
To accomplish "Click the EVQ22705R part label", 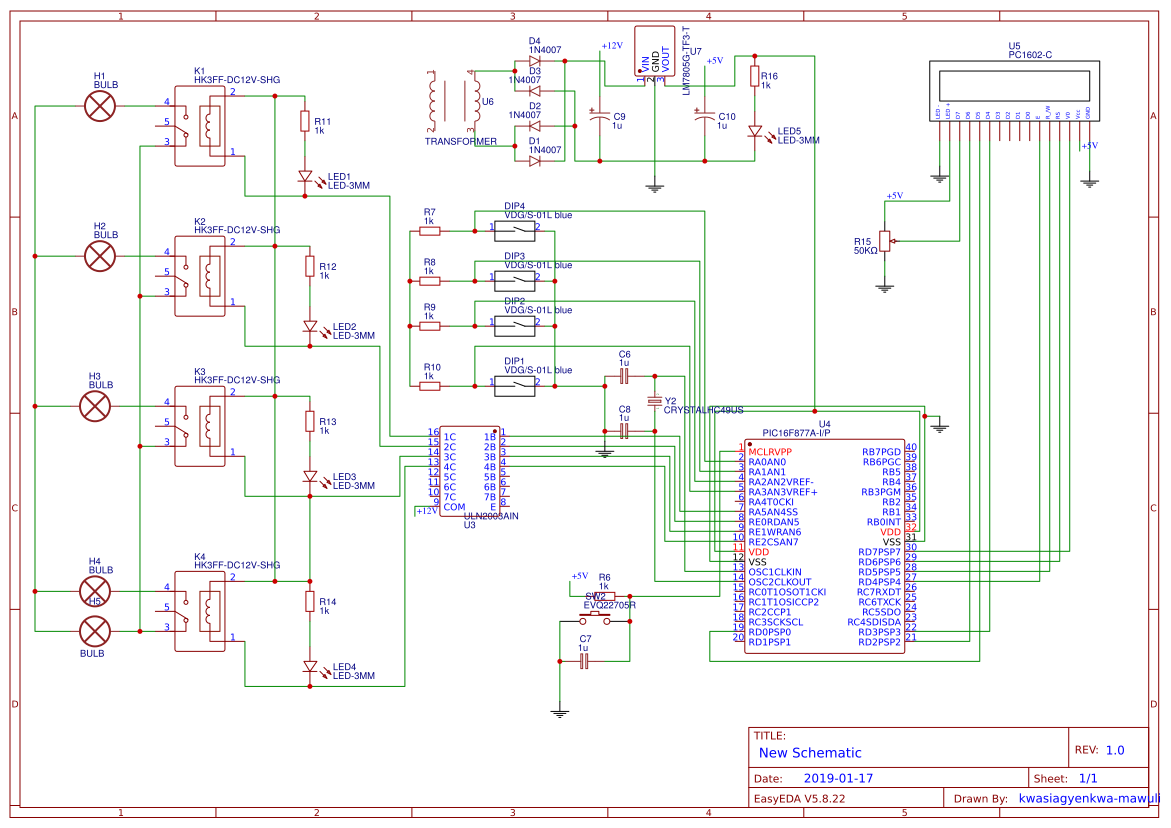I will (609, 606).
